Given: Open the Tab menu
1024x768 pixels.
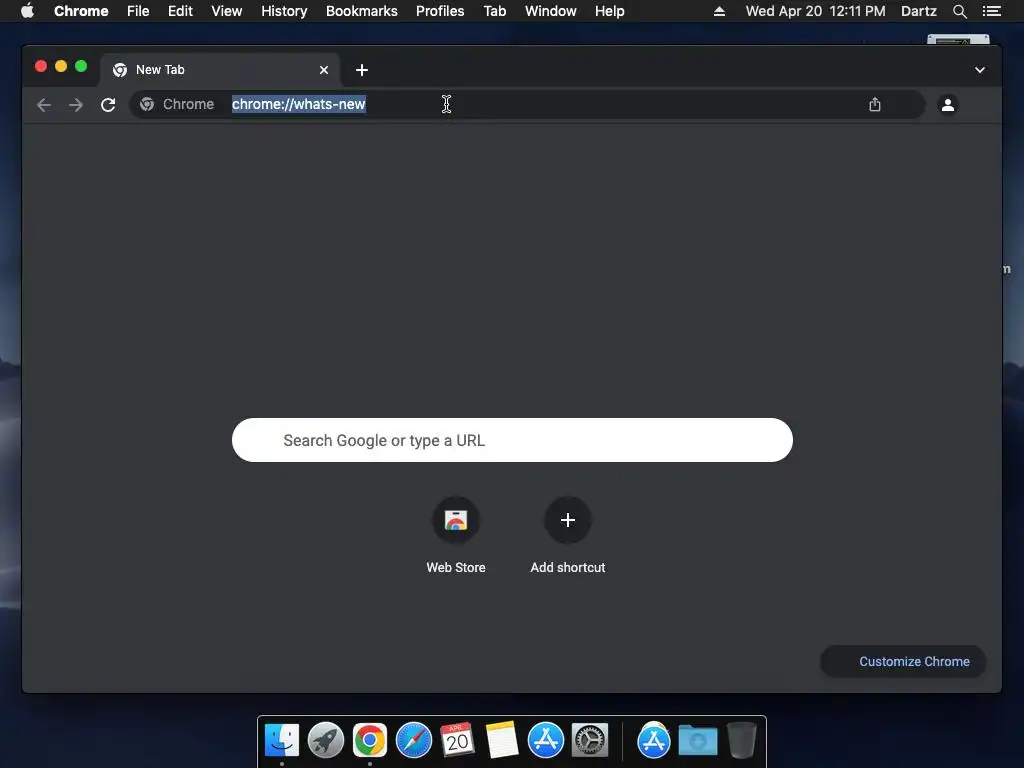Looking at the screenshot, I should pyautogui.click(x=495, y=11).
